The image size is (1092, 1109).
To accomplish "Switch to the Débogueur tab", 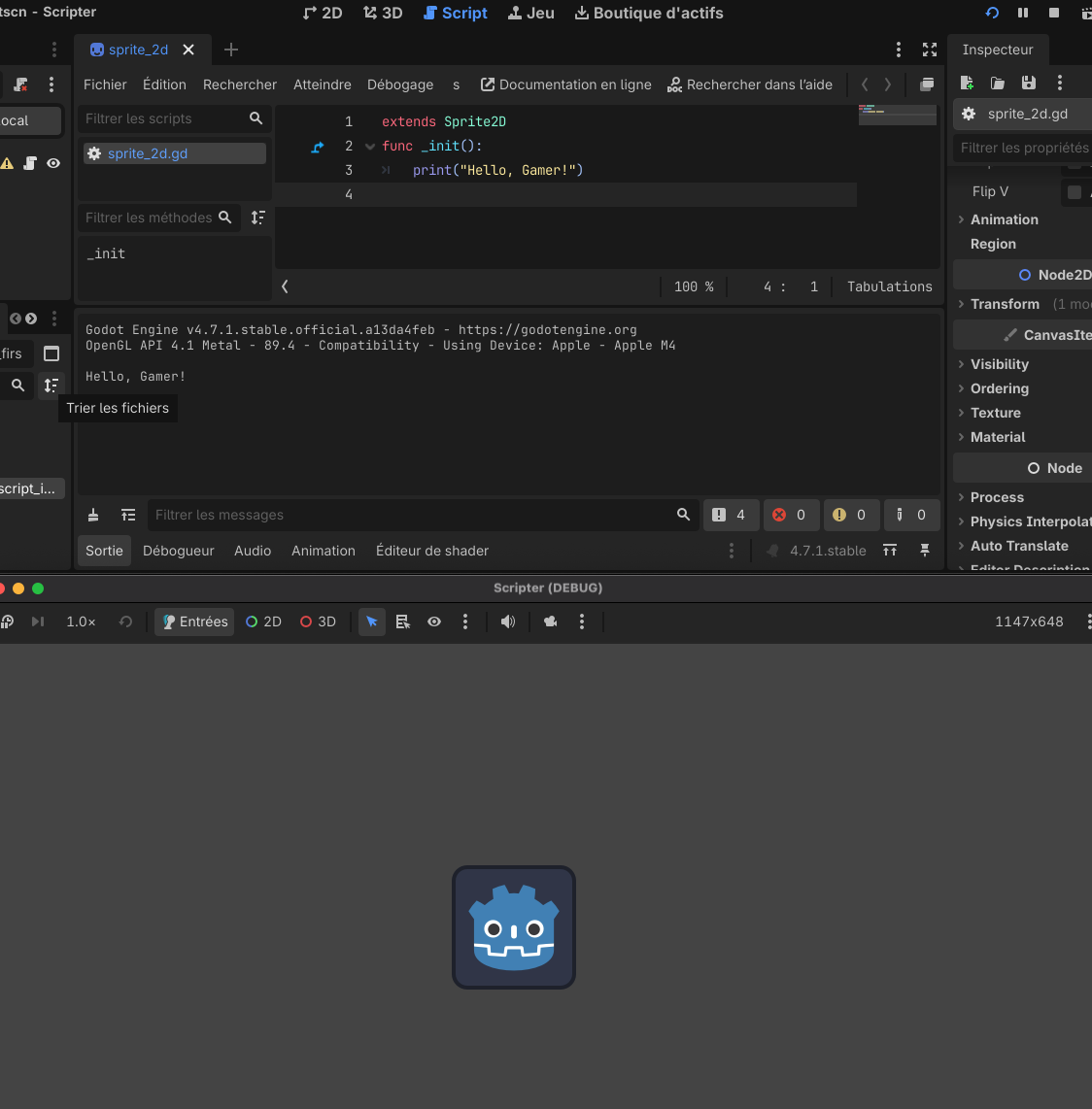I will pos(179,551).
